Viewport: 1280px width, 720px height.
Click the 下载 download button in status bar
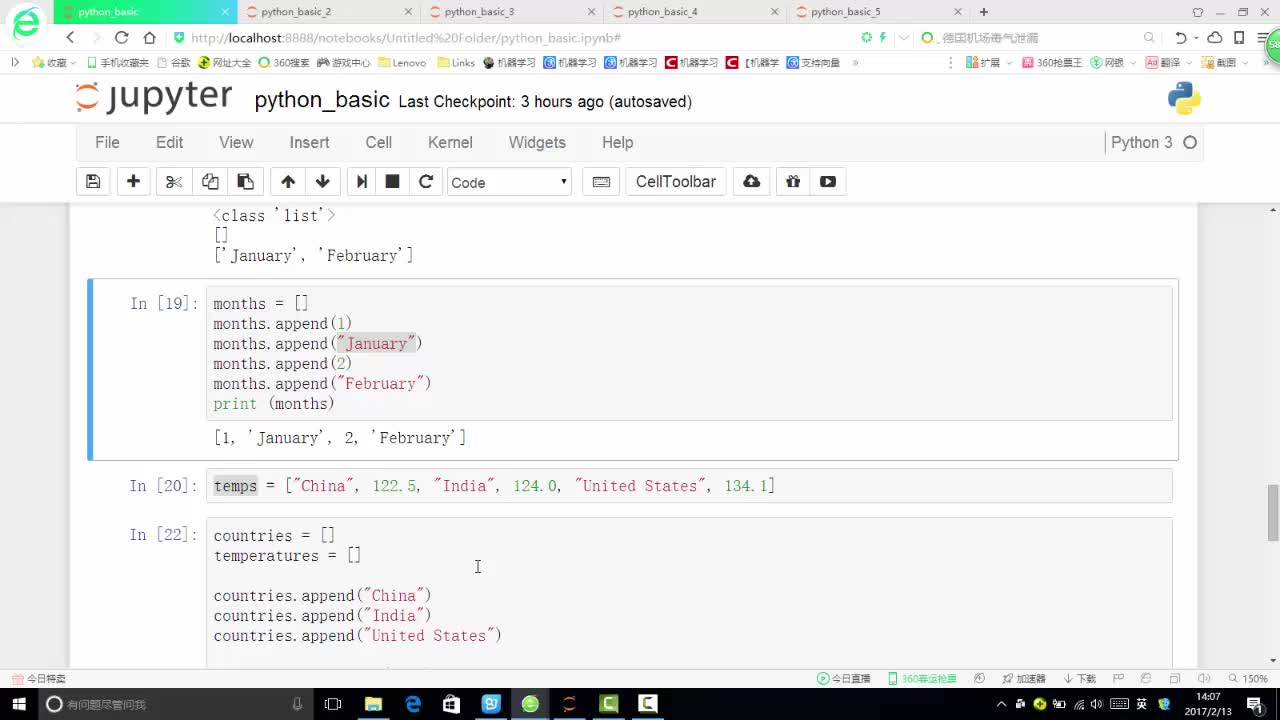tap(1080, 678)
